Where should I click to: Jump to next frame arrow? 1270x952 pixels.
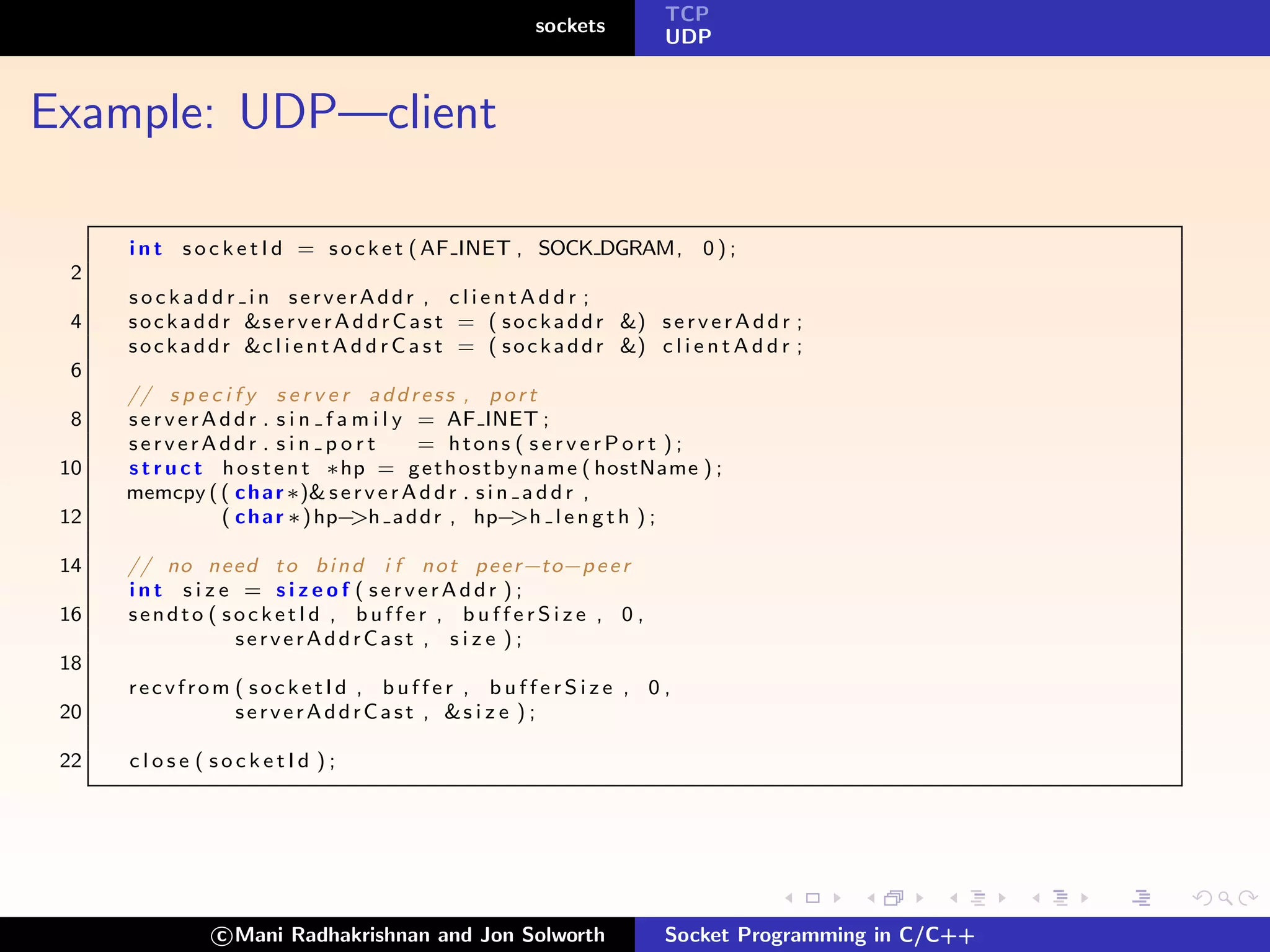click(x=920, y=897)
